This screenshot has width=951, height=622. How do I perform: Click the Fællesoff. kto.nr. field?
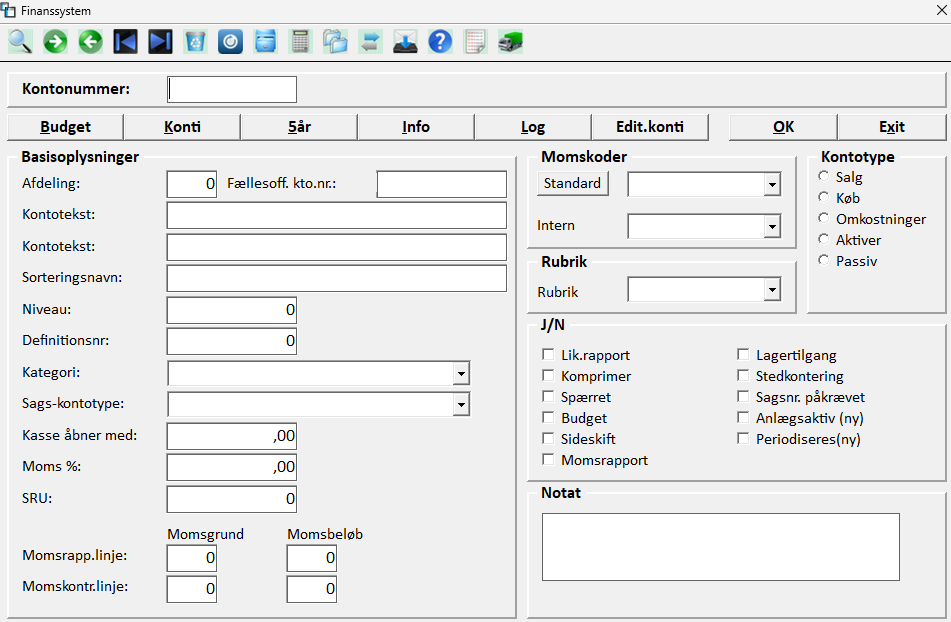coord(442,184)
